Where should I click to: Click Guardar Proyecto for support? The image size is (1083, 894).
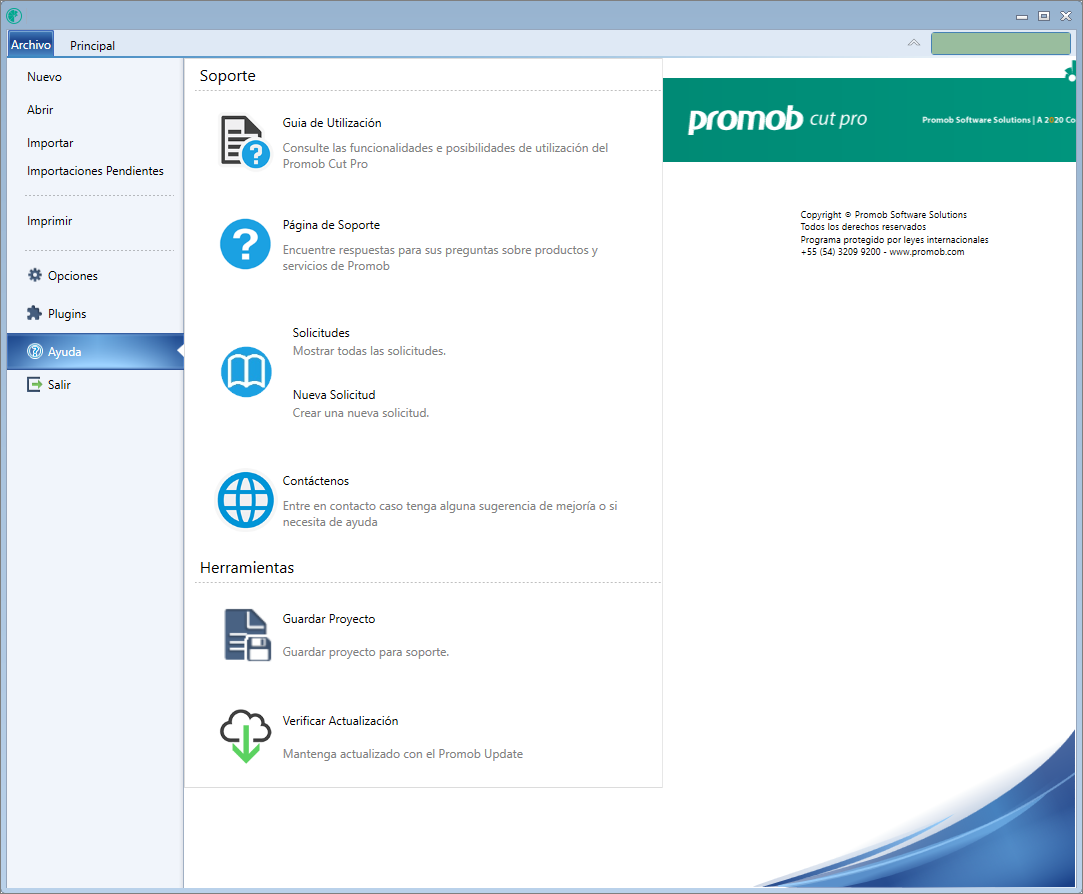(329, 619)
